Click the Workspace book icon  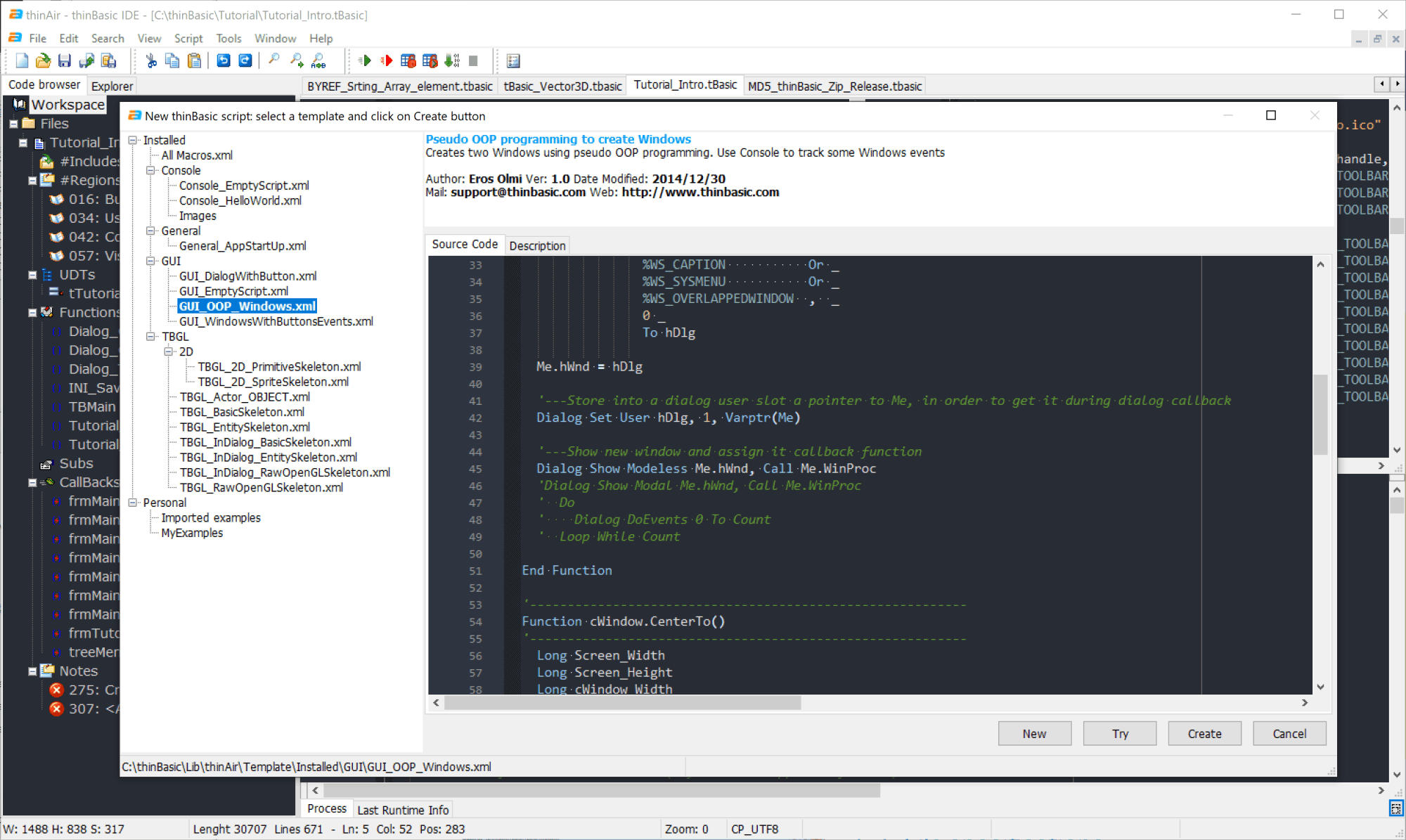coord(20,105)
